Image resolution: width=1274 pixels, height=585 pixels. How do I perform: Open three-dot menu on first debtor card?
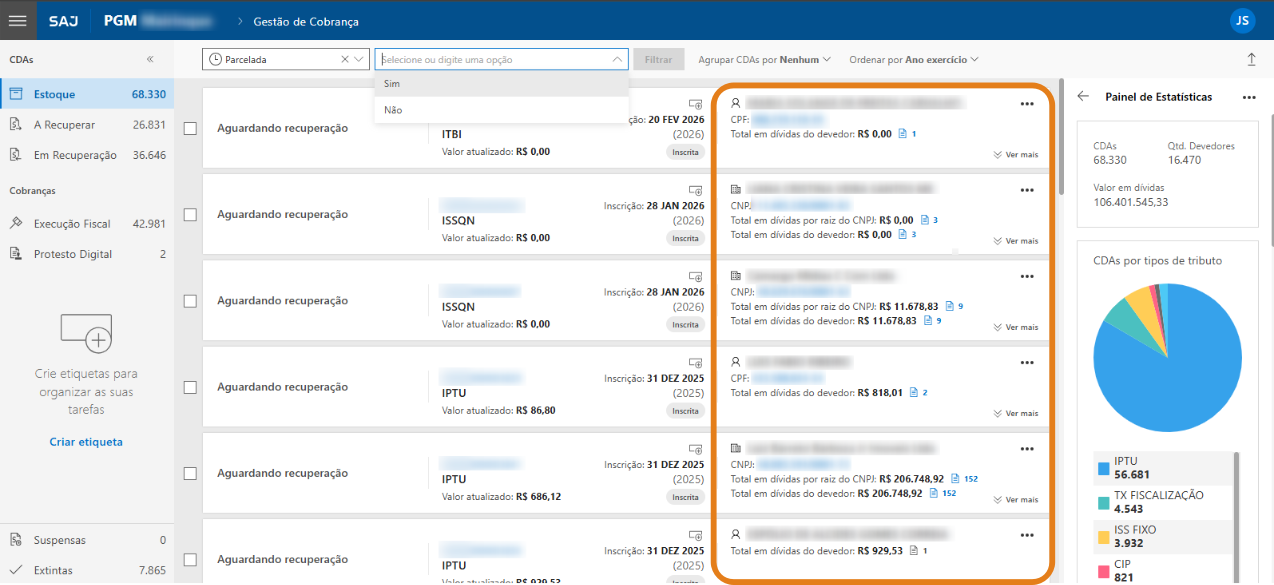[x=1026, y=104]
